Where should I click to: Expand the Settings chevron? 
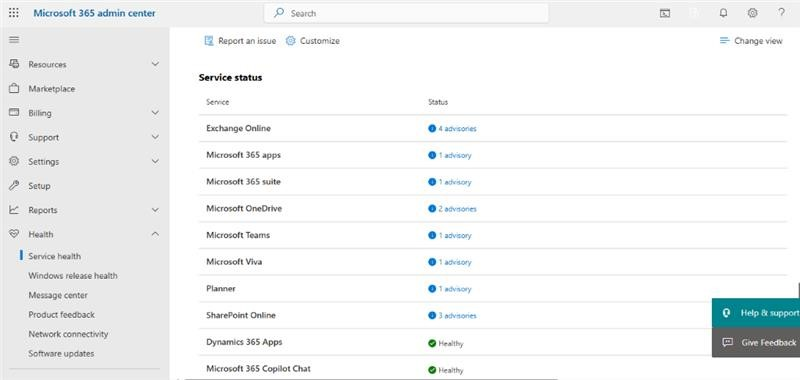click(156, 161)
